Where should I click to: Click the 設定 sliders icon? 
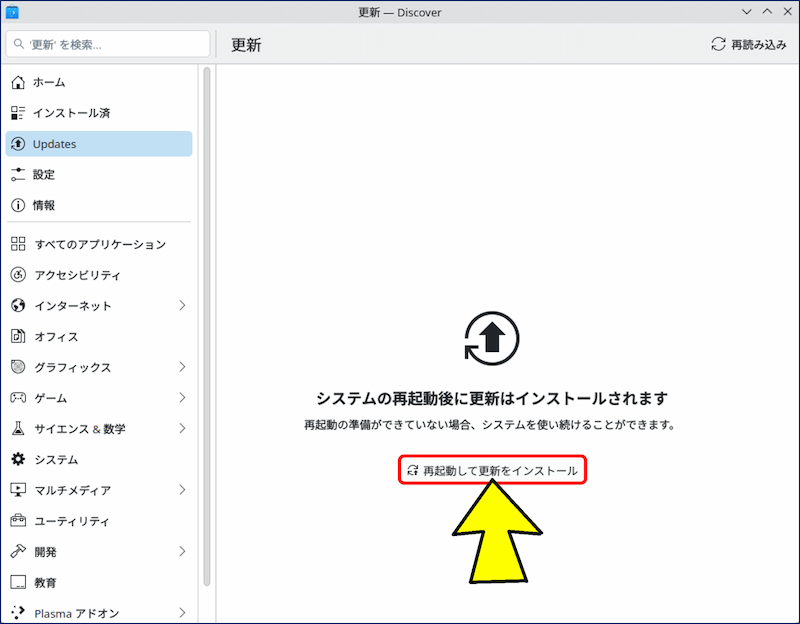pyautogui.click(x=18, y=174)
